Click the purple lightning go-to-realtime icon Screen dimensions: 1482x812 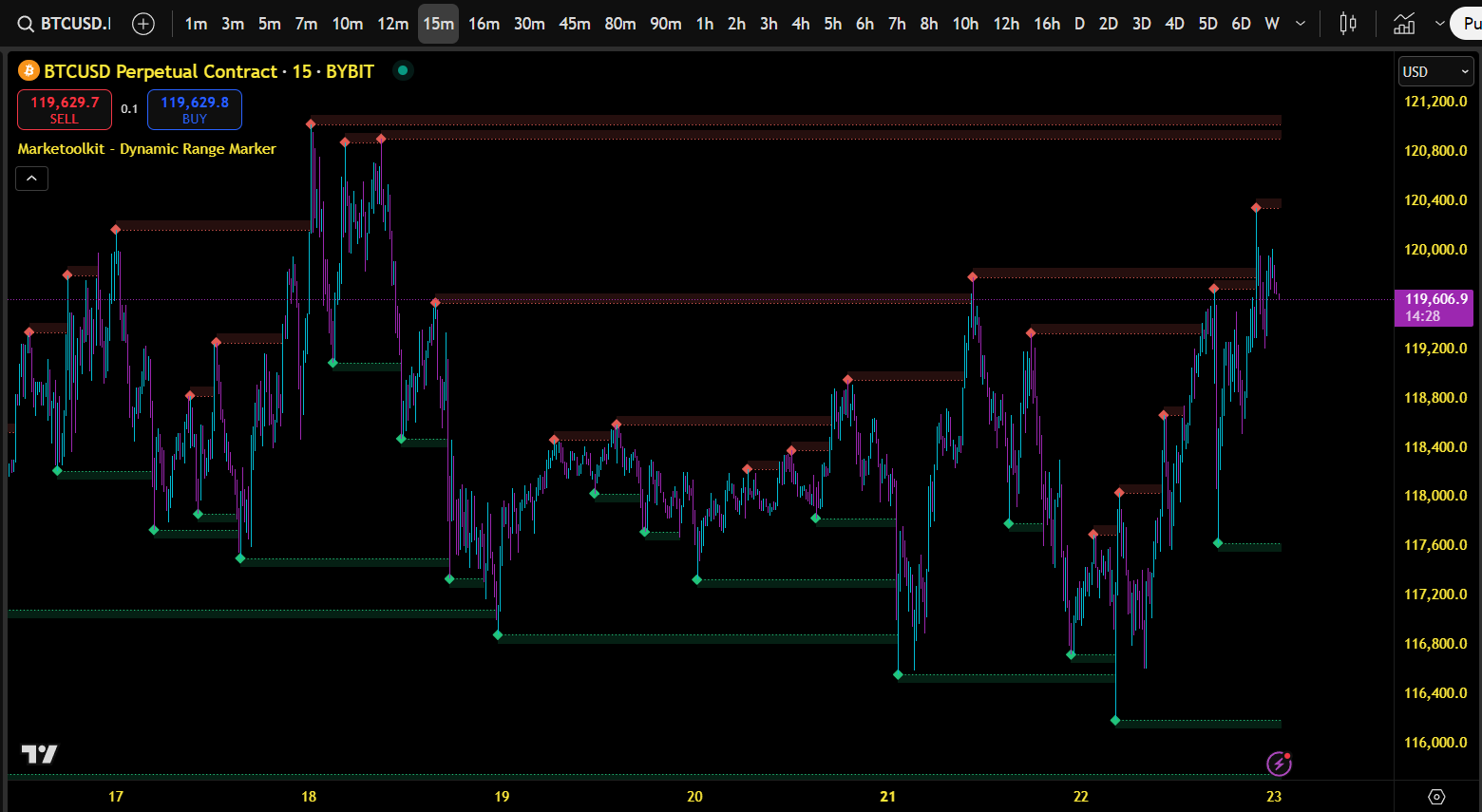[1279, 764]
